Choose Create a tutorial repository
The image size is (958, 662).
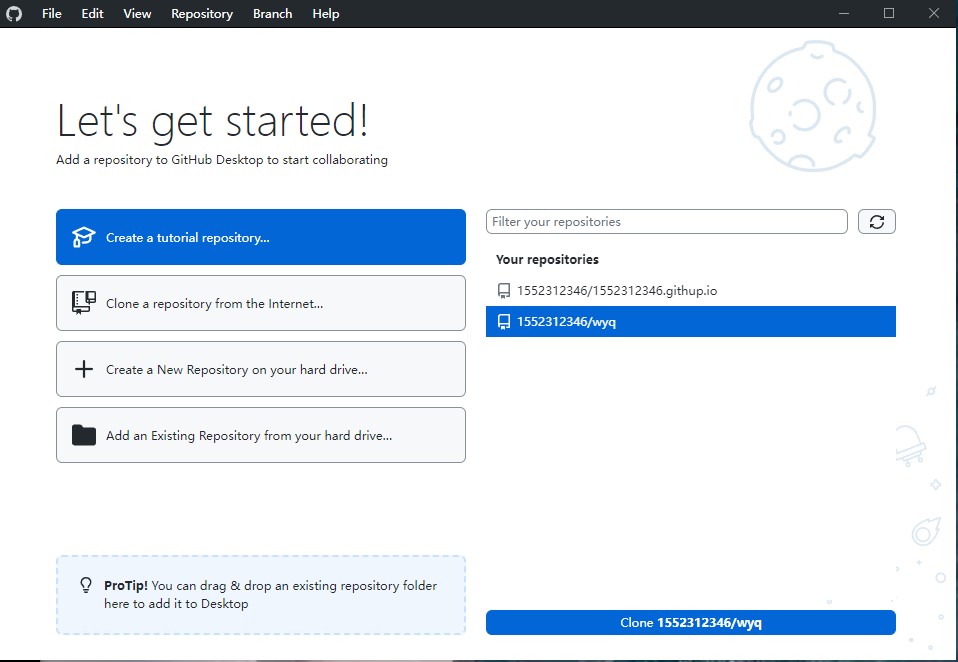[261, 237]
